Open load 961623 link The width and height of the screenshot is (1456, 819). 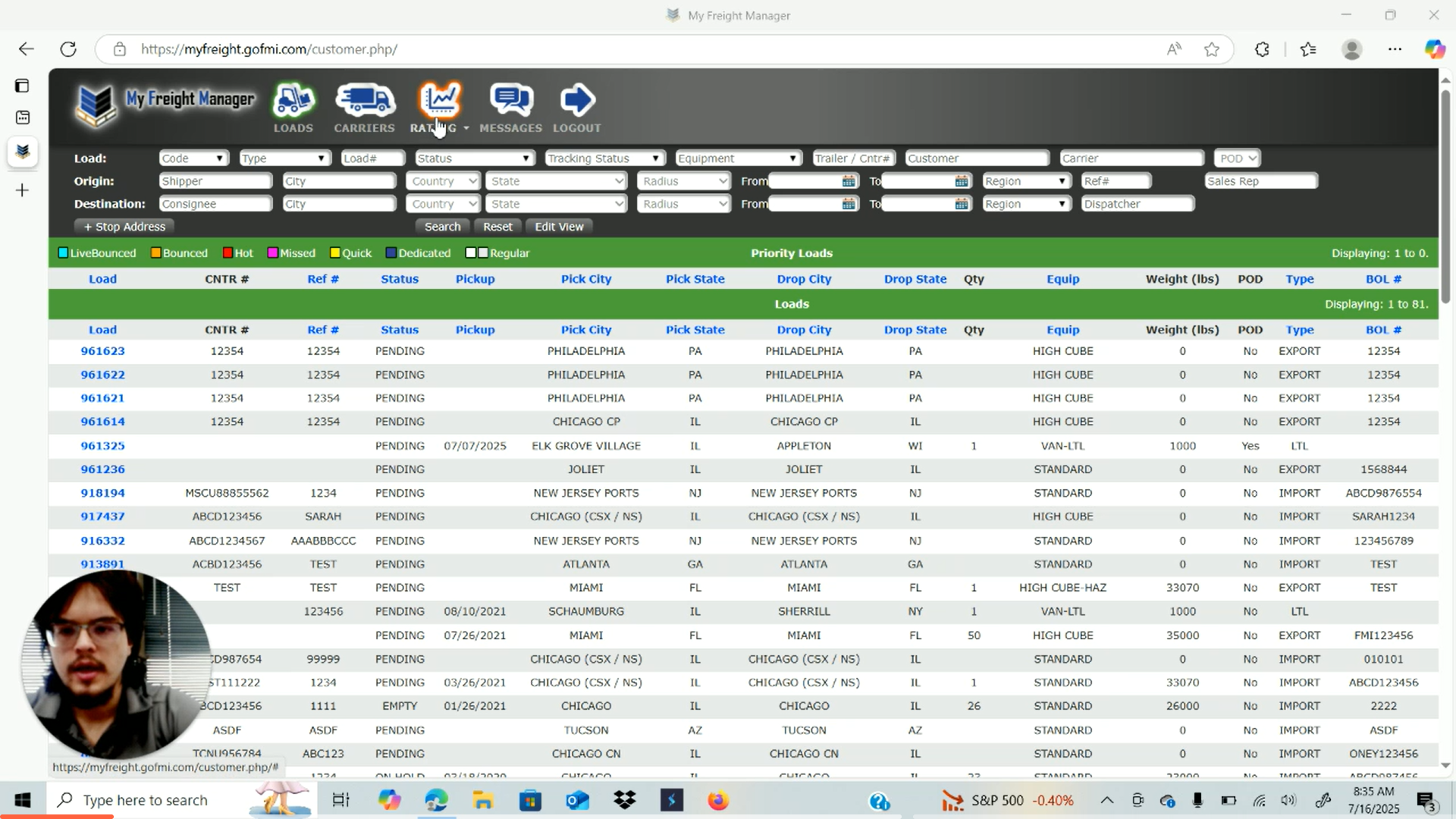[x=102, y=351]
